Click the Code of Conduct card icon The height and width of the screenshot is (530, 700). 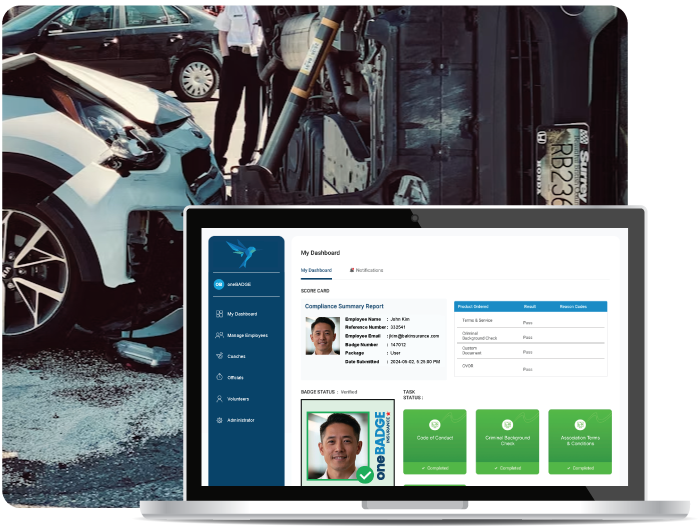pyautogui.click(x=434, y=425)
